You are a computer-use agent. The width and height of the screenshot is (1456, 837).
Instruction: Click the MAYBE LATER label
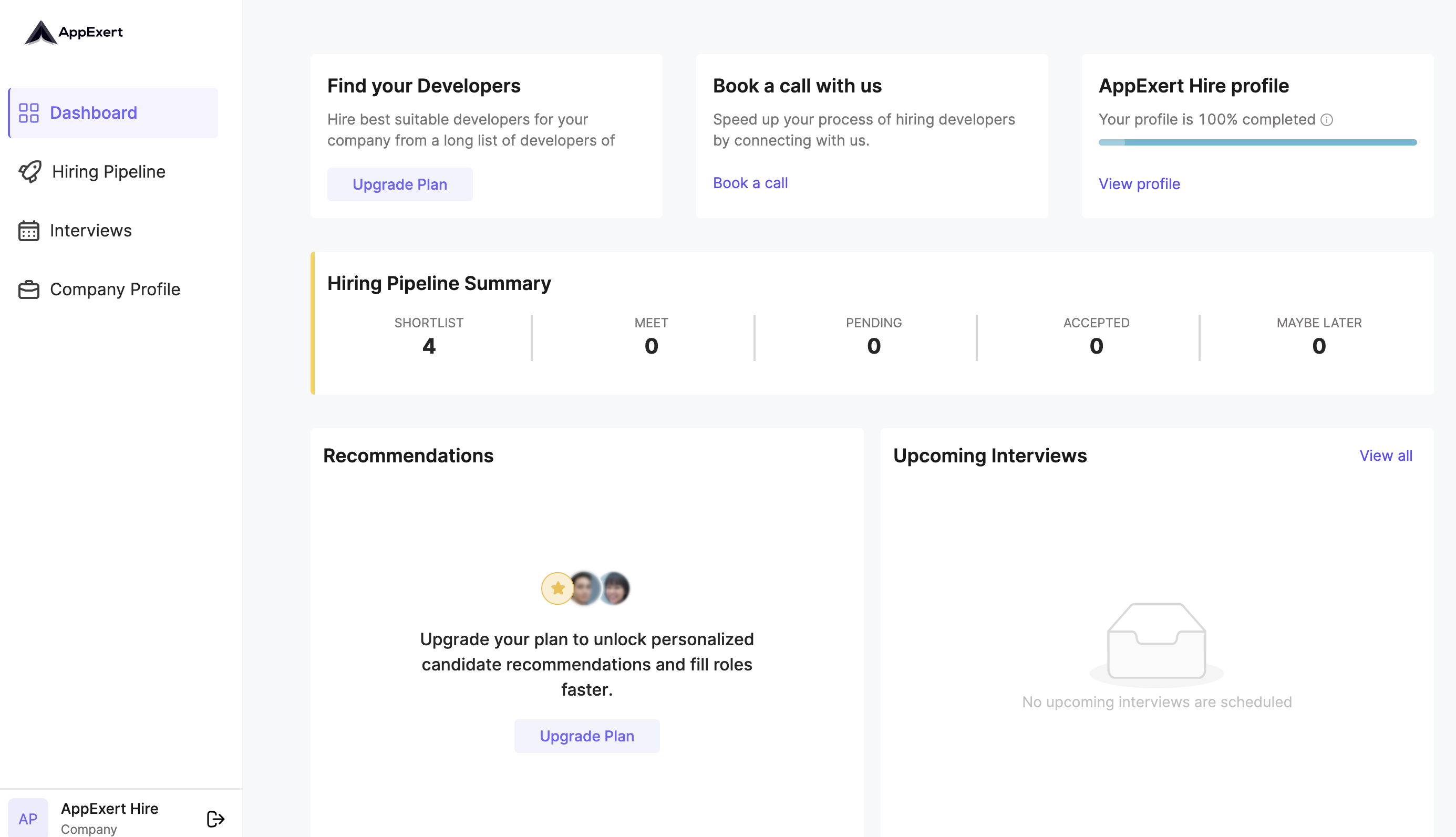1319,323
